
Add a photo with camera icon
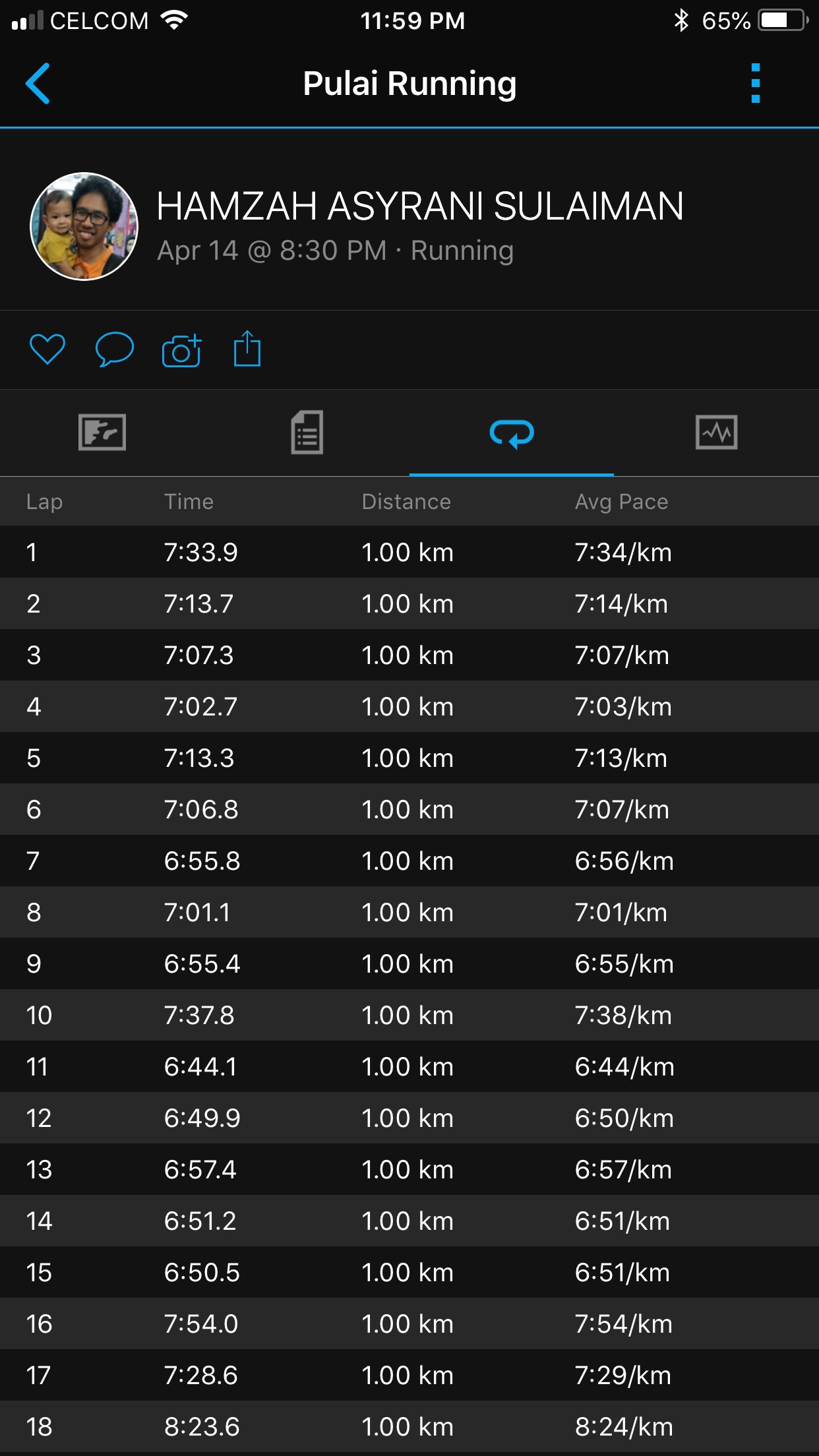[181, 350]
